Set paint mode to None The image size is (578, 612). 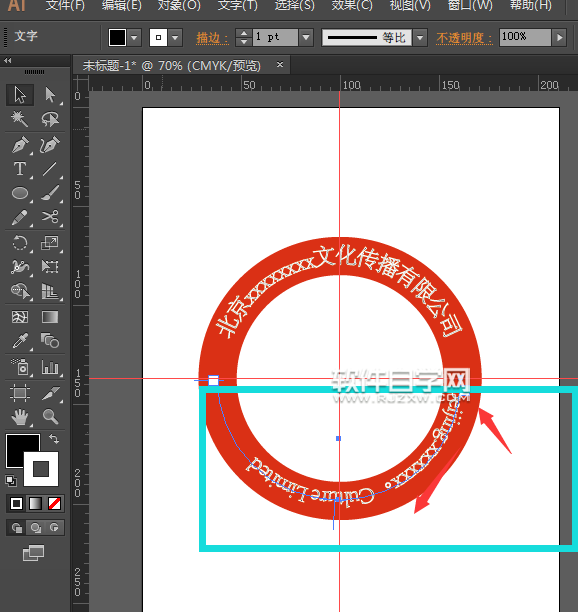[54, 503]
